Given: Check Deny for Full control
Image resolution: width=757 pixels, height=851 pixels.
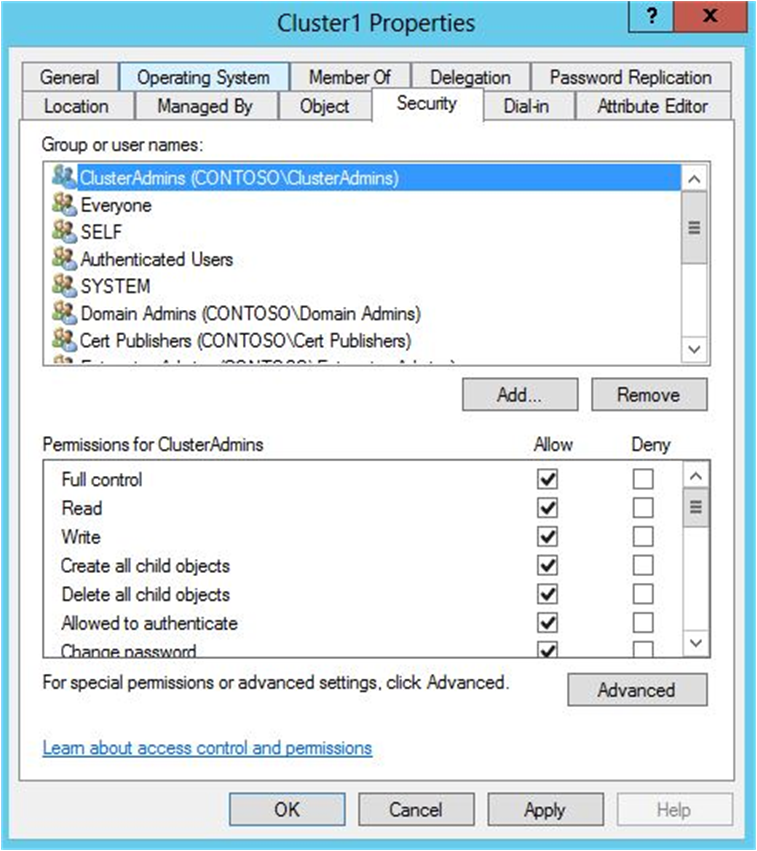Looking at the screenshot, I should 643,479.
